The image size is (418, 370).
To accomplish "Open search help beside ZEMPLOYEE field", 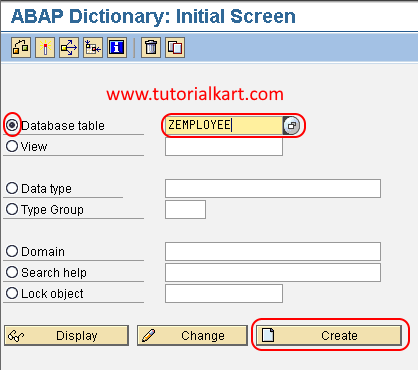I will tap(291, 126).
